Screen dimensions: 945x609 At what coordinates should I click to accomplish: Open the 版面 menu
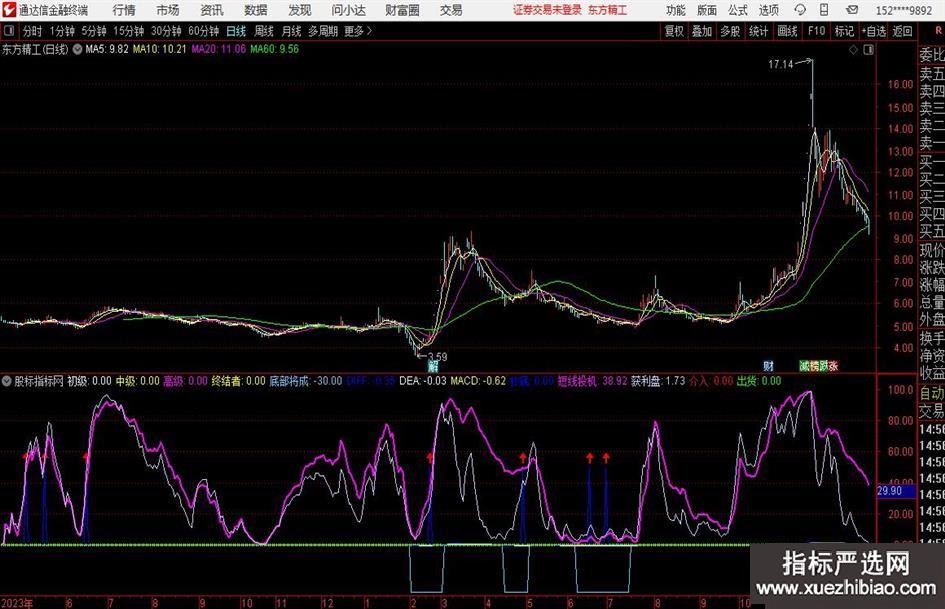pos(707,10)
